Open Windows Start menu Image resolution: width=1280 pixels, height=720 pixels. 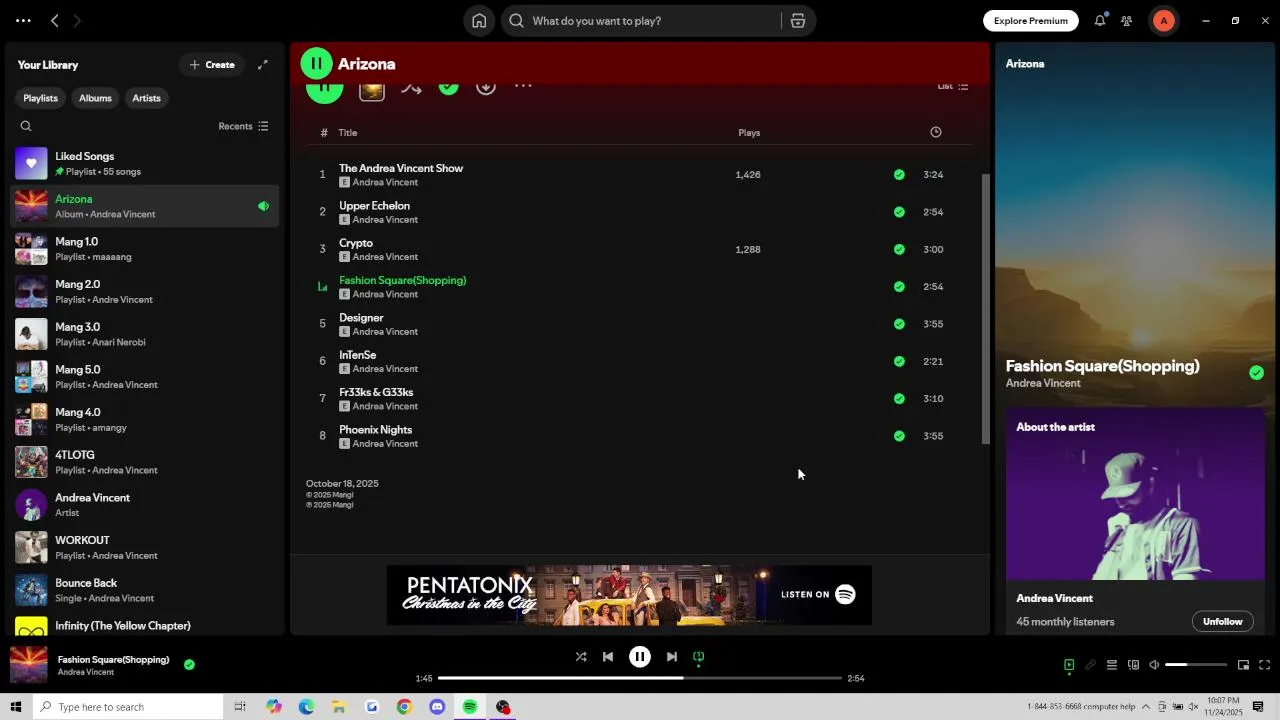[16, 707]
